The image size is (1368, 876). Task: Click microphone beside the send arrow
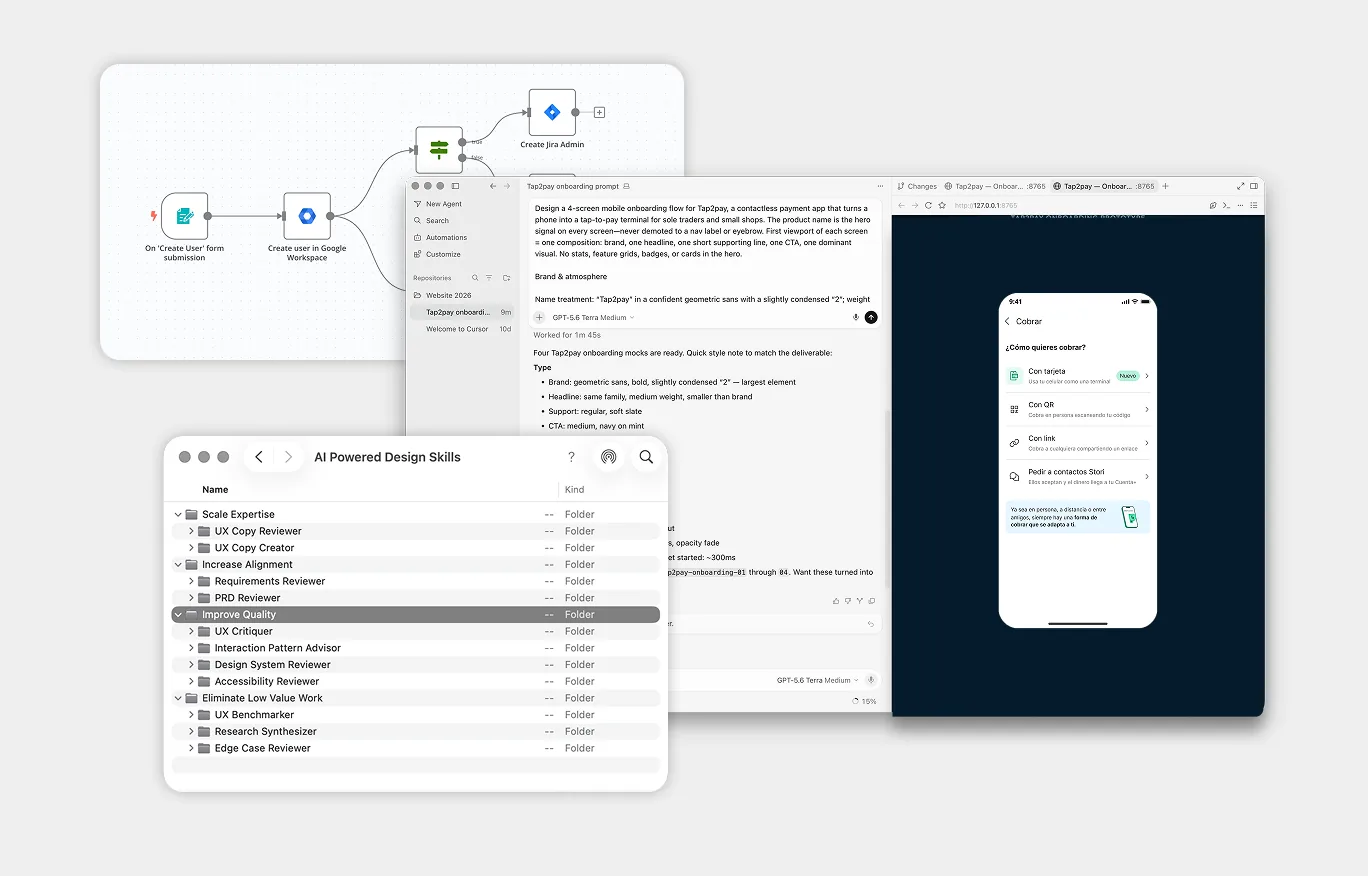[856, 317]
